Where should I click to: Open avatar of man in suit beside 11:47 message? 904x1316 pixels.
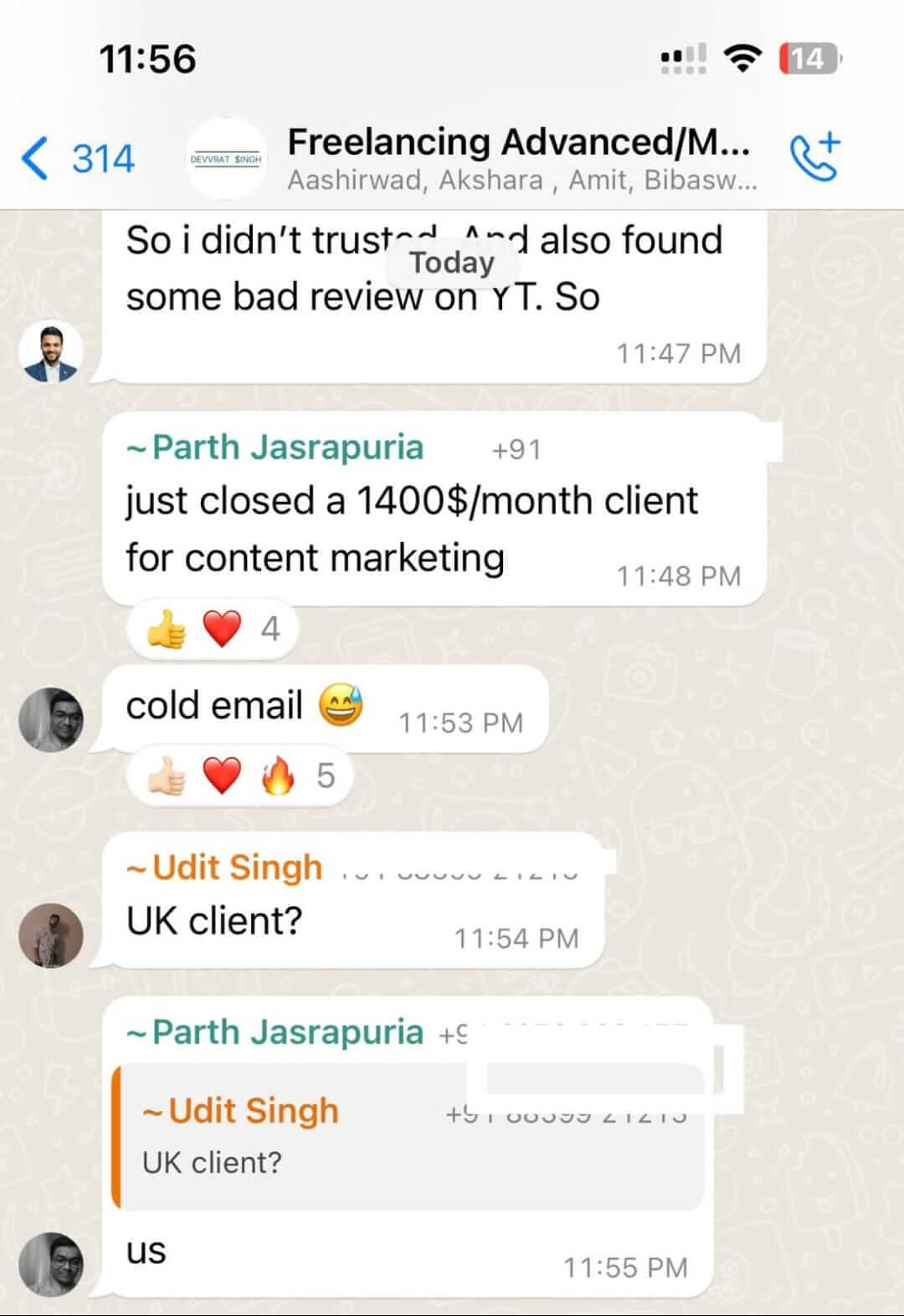click(x=51, y=353)
